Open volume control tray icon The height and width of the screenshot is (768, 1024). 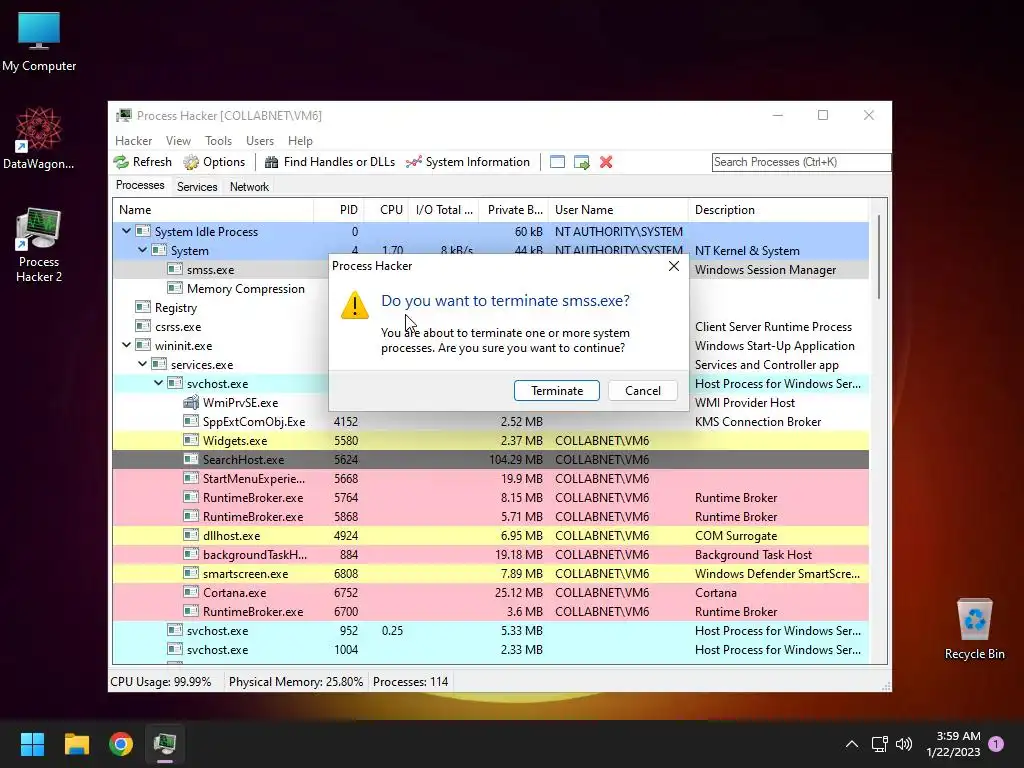(904, 744)
